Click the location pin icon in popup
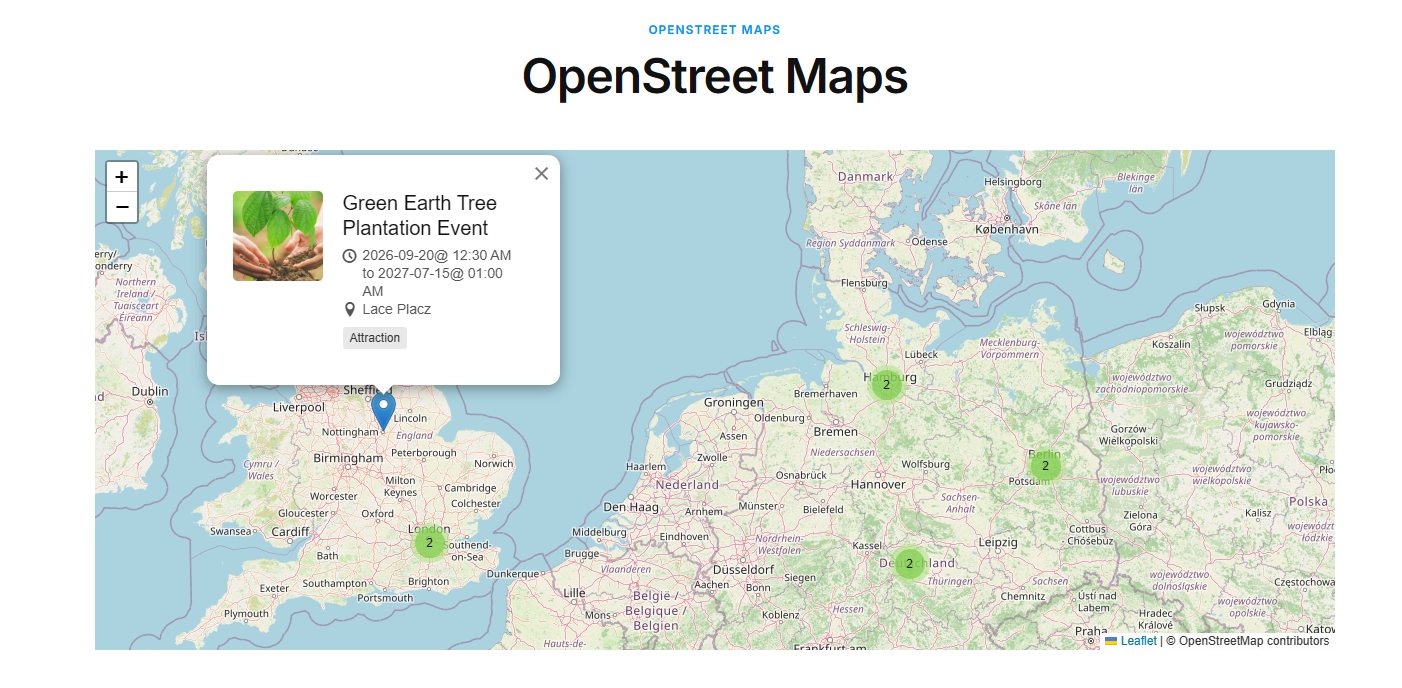The height and width of the screenshot is (688, 1402). coord(349,310)
